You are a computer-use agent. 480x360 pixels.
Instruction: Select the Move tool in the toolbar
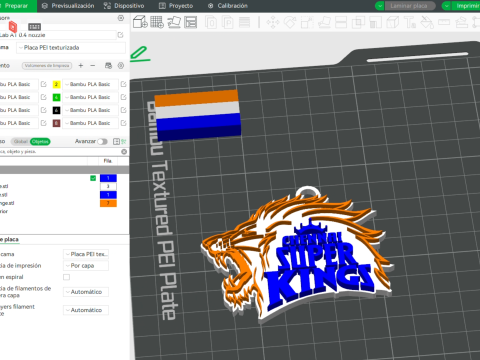(273, 22)
